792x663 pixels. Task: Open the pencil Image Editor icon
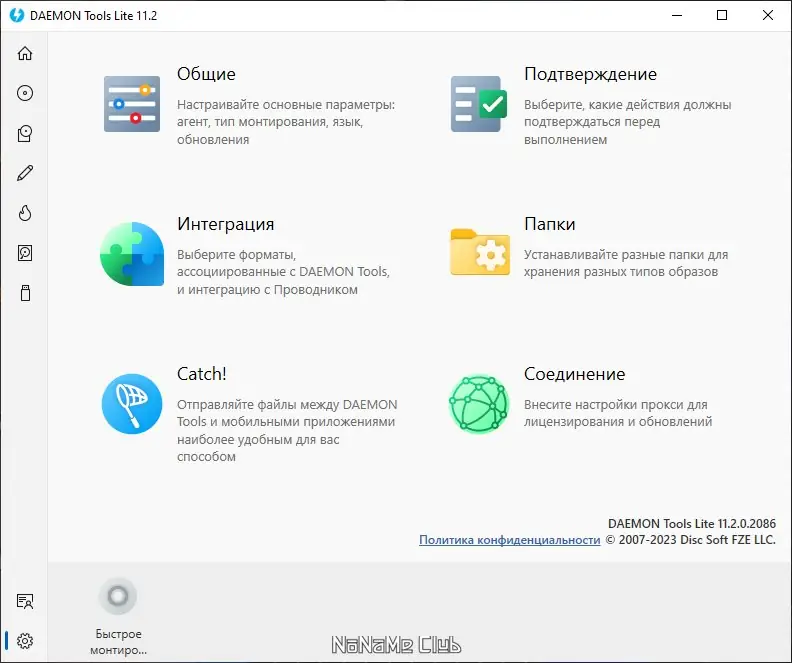[x=25, y=173]
